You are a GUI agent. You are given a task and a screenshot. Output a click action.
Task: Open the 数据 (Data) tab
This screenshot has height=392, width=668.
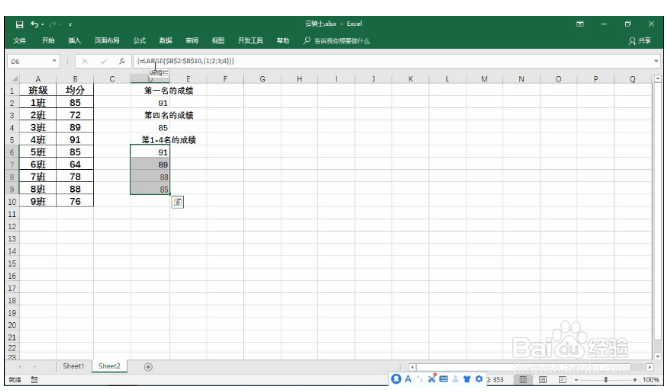pyautogui.click(x=166, y=40)
